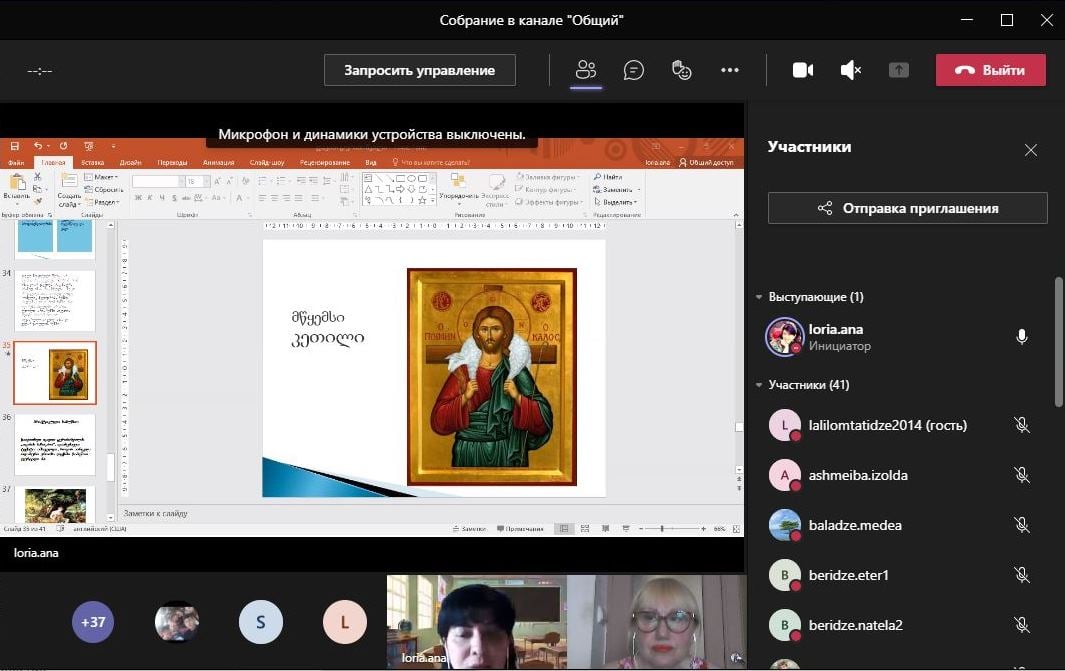Toggle microphone icon for lalilomtatidze2014
This screenshot has height=671, width=1065.
(1022, 425)
